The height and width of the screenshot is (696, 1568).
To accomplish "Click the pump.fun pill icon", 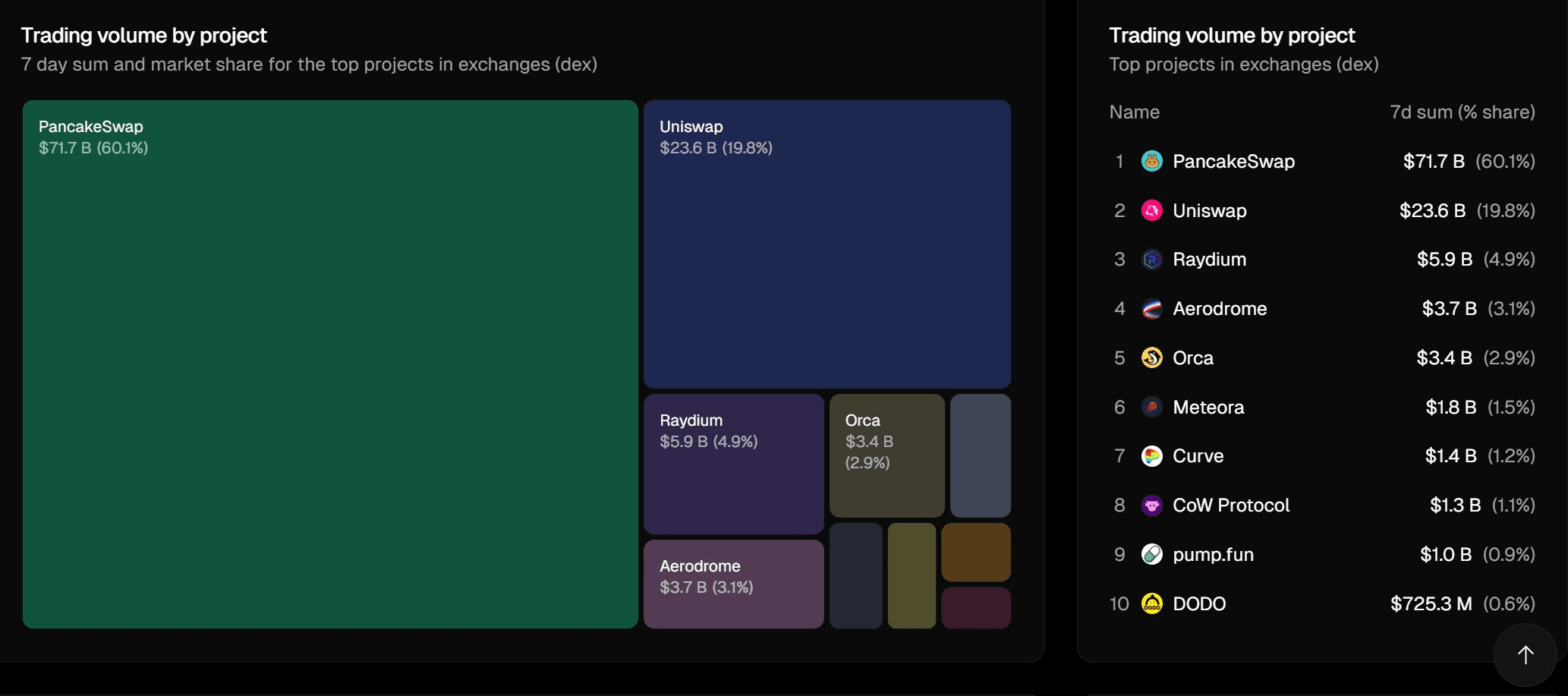I will point(1151,554).
